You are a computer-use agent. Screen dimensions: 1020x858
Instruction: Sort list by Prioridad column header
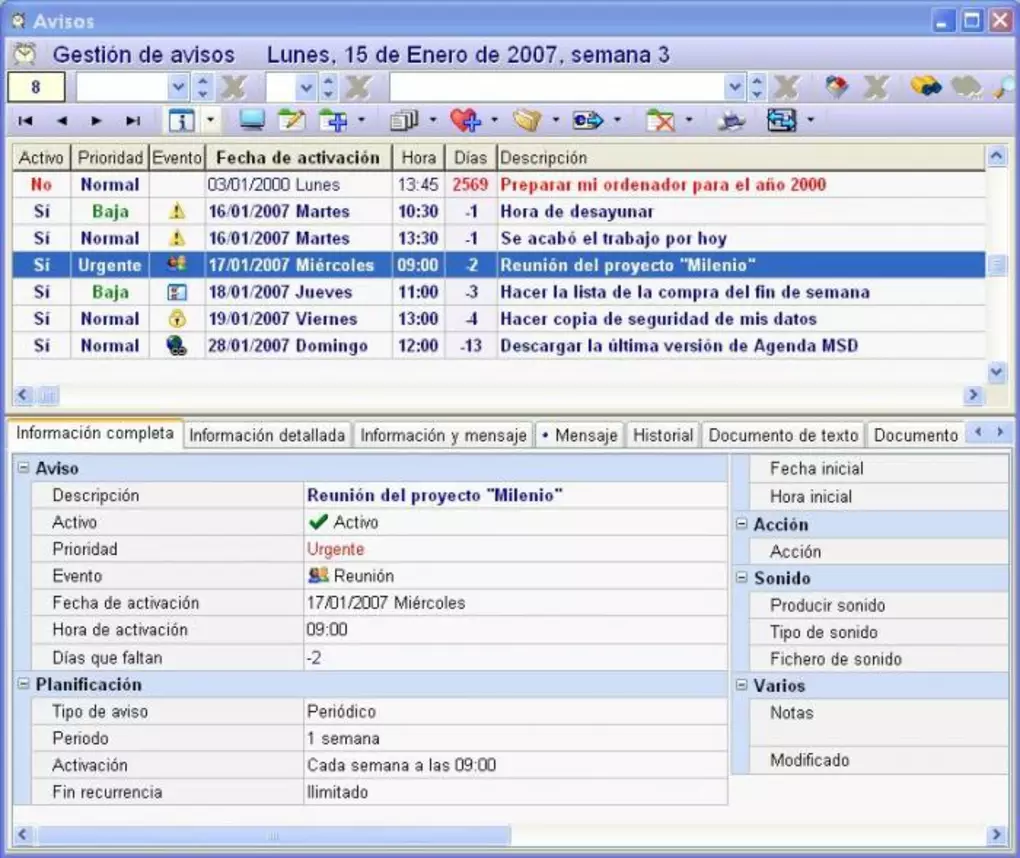[x=110, y=158]
